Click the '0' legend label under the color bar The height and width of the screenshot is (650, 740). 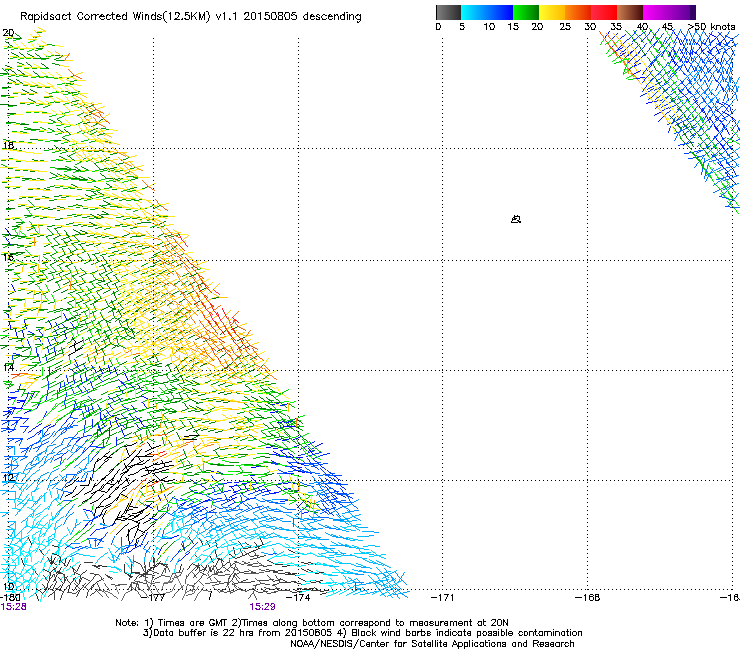coord(438,27)
